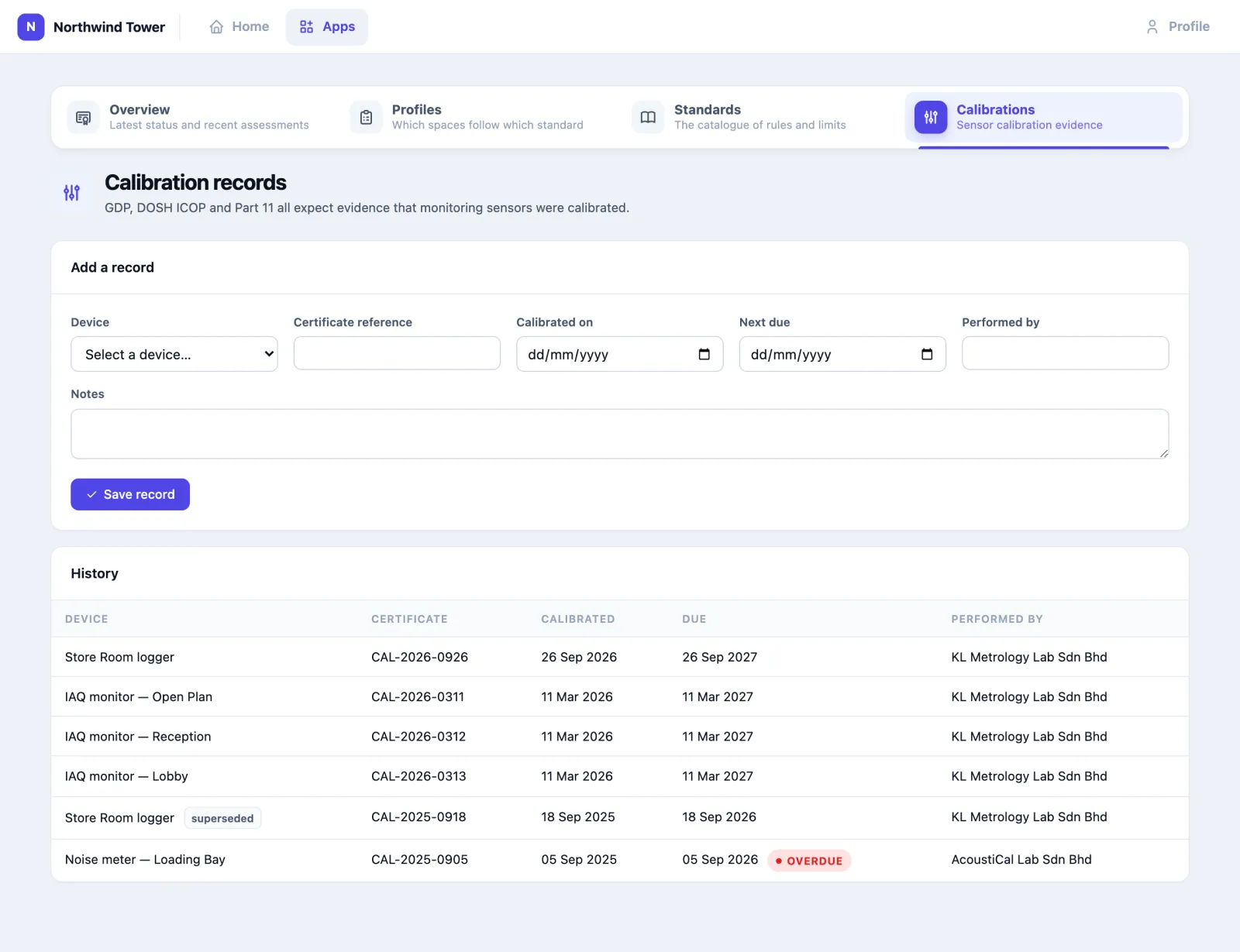Click sliders icon beside Calibration records heading
The image size is (1240, 952).
[71, 193]
